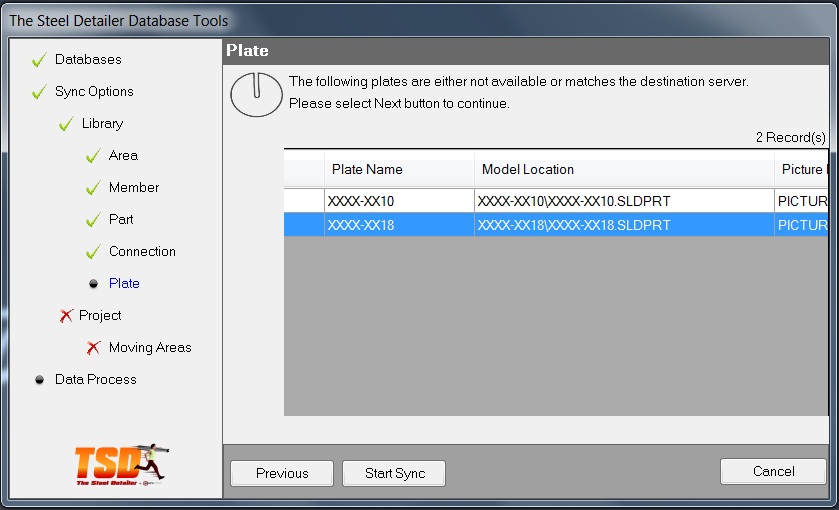Select the Plate step in the sidebar
The width and height of the screenshot is (839, 510).
(x=124, y=284)
